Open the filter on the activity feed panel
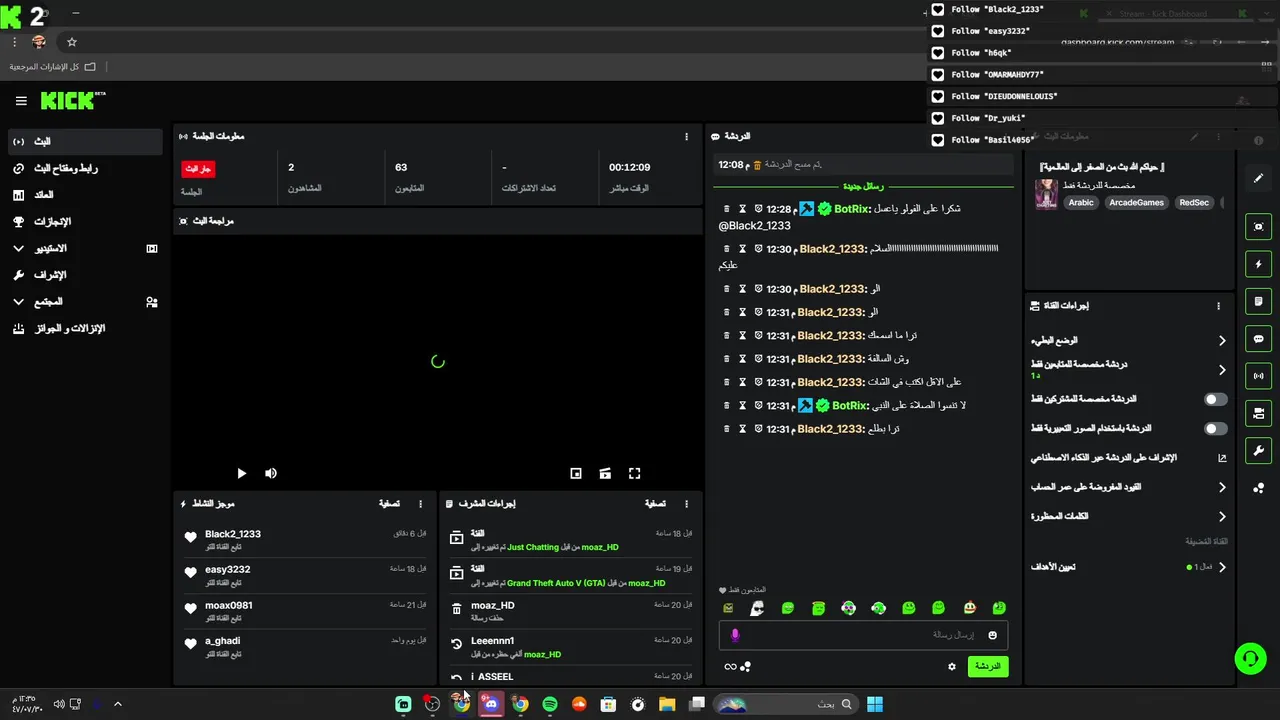The width and height of the screenshot is (1280, 720). tap(389, 504)
